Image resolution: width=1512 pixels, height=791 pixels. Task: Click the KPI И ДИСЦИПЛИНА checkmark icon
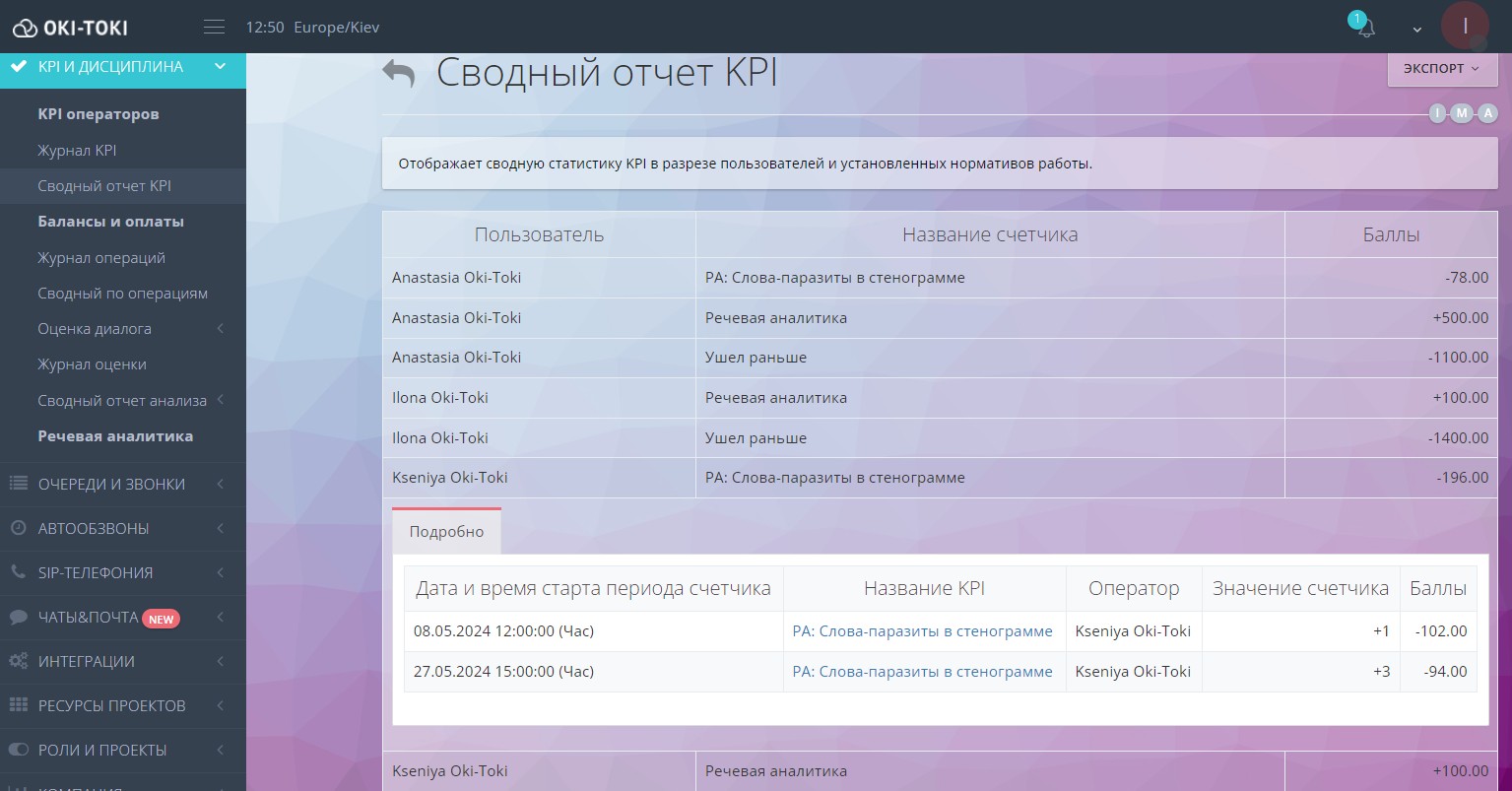click(18, 67)
